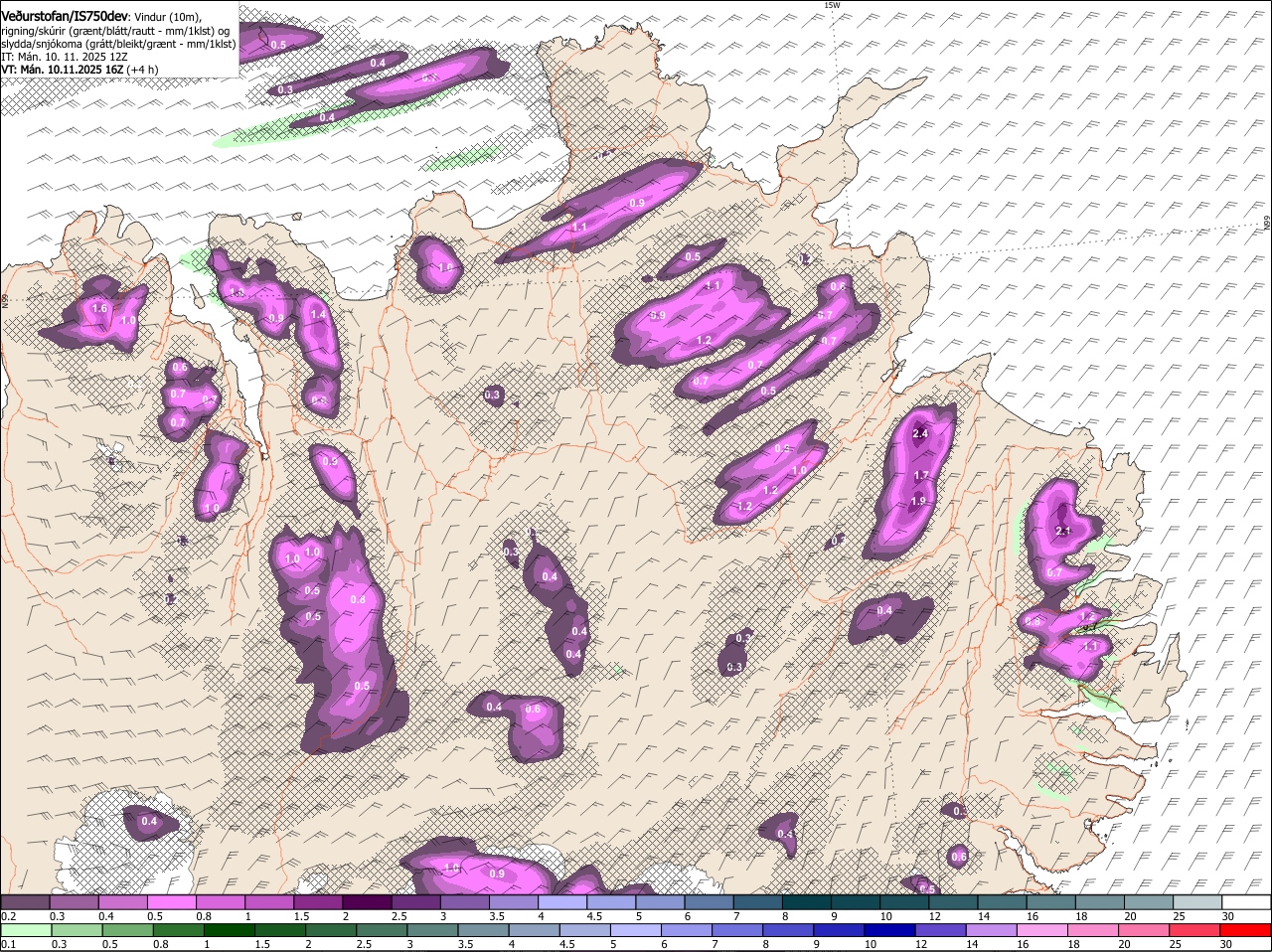This screenshot has width=1272, height=952.
Task: Pick the 0.8 swatch in the purple snow legend
Action: (221, 902)
